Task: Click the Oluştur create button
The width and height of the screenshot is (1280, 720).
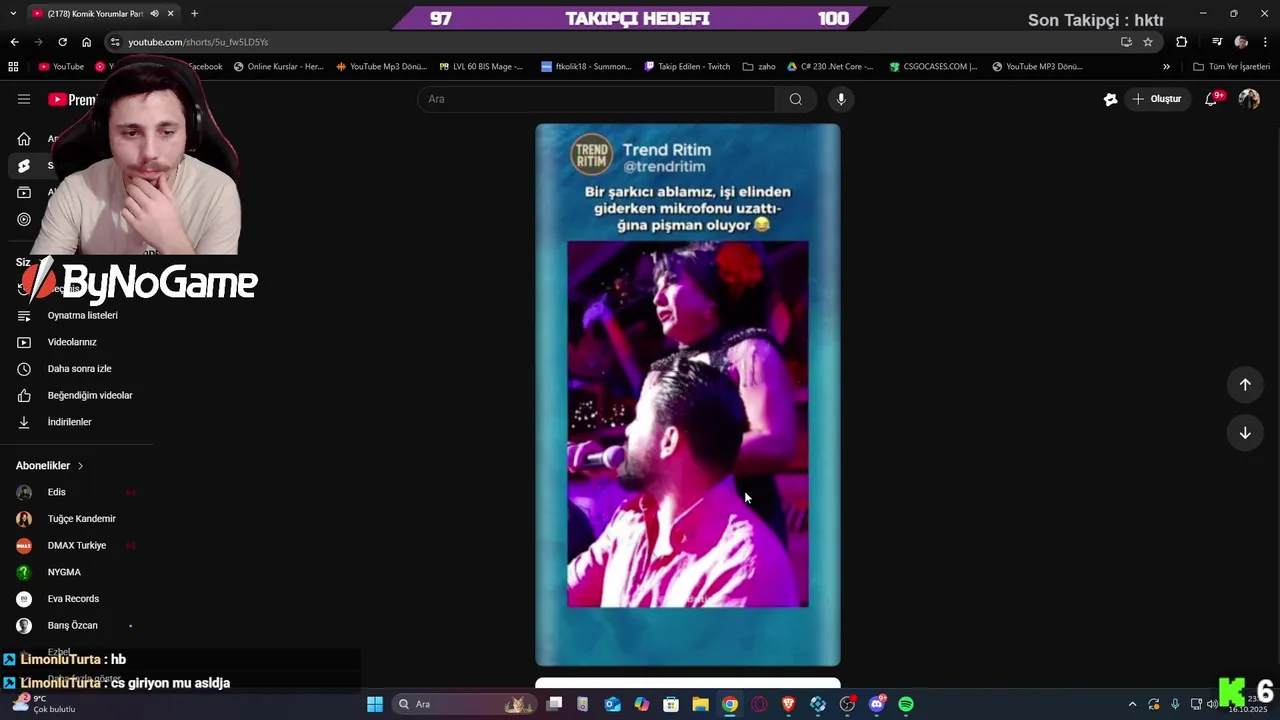Action: pyautogui.click(x=1157, y=99)
